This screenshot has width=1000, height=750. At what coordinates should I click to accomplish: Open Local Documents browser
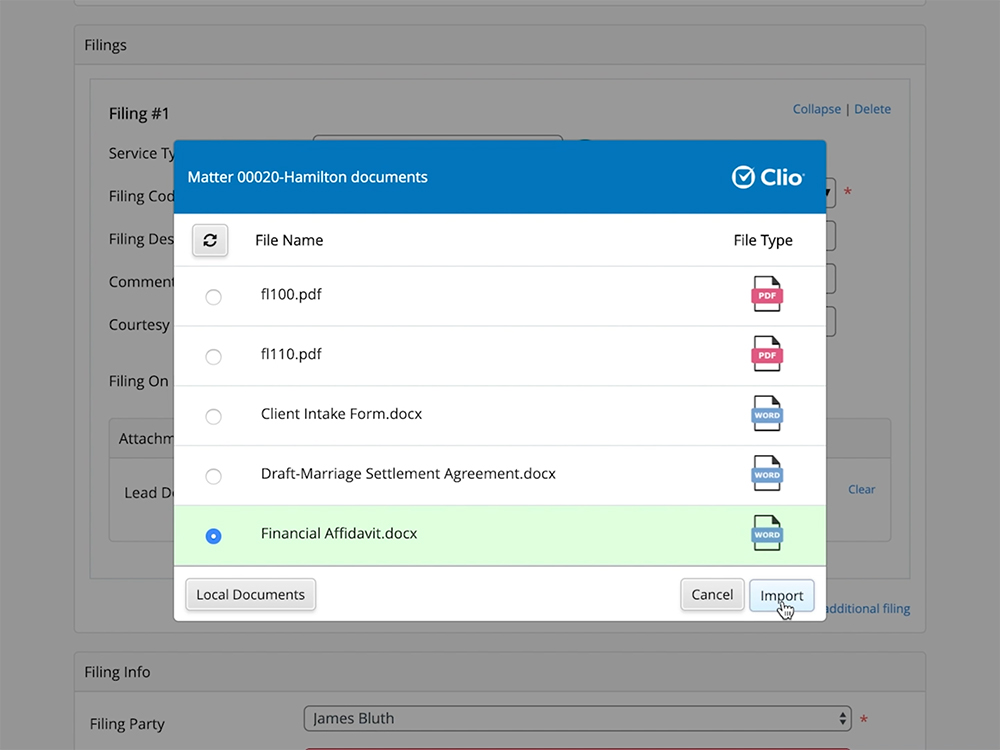250,594
